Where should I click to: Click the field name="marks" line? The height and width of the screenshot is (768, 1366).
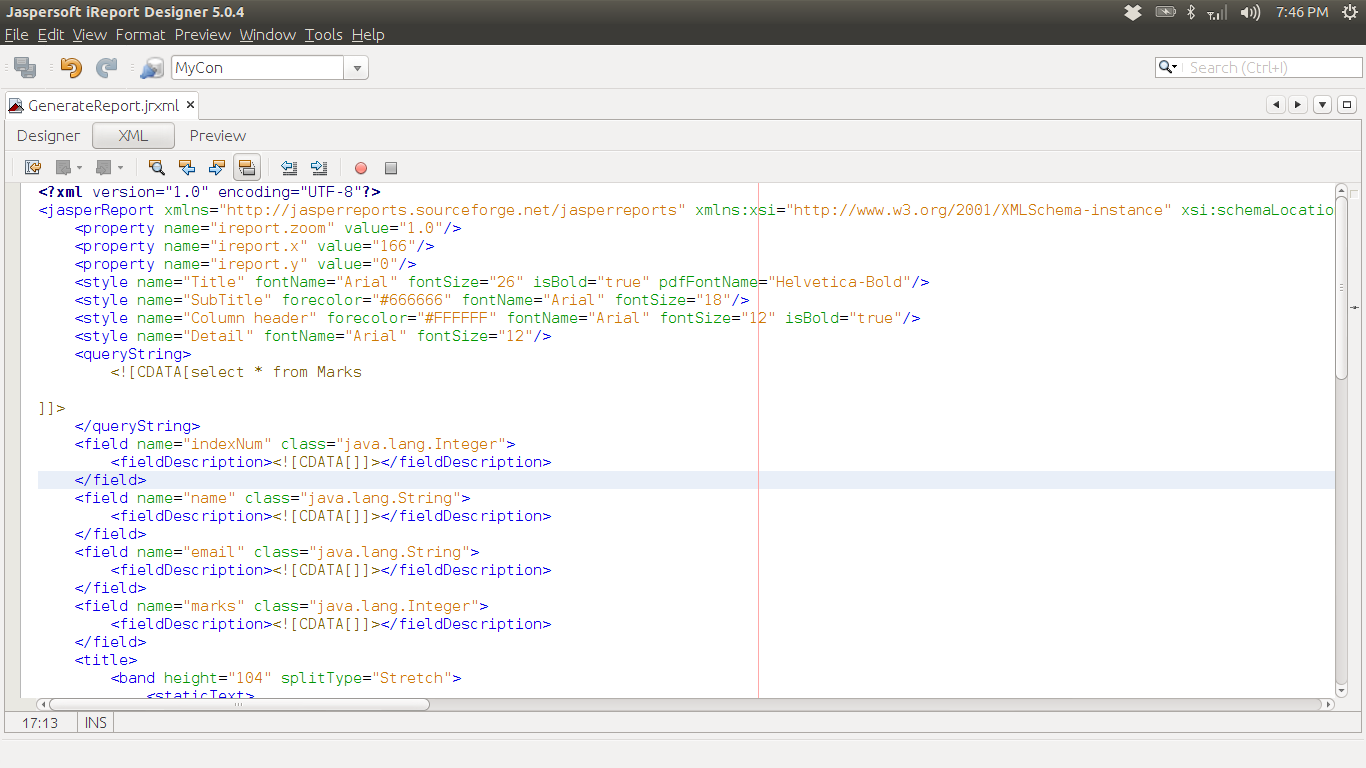(282, 606)
